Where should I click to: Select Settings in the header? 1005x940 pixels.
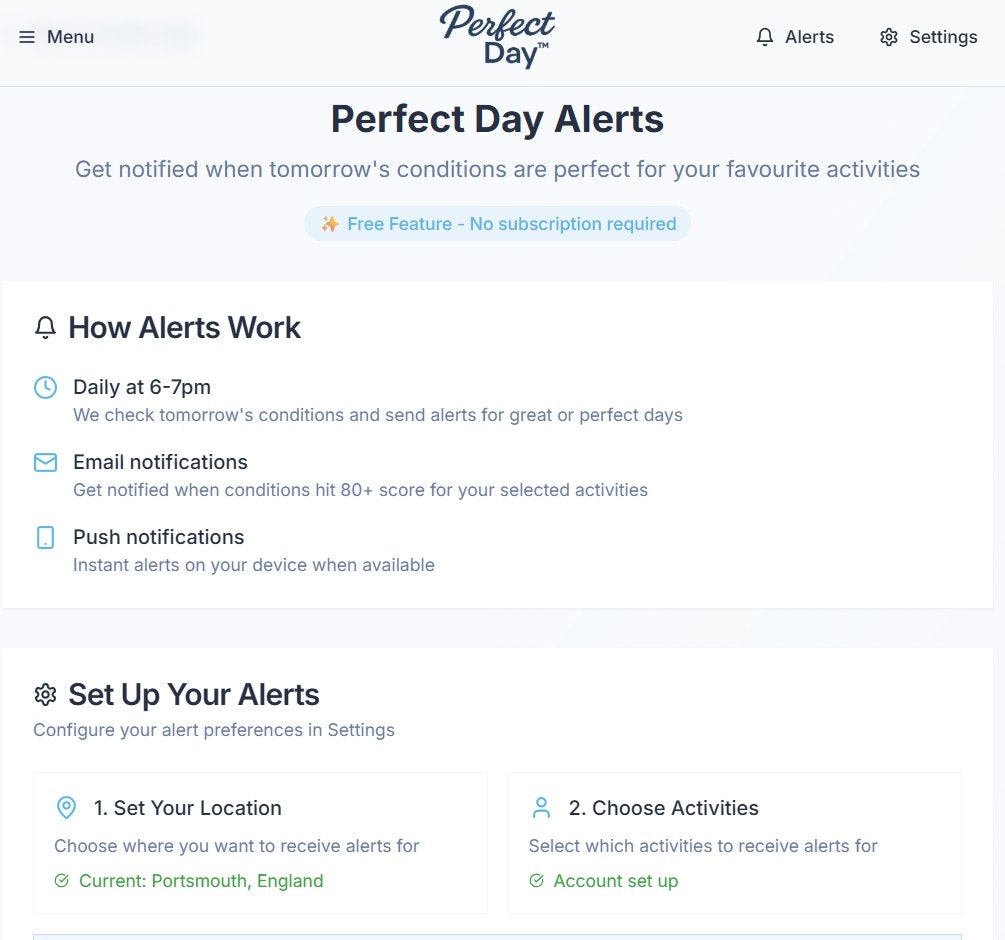tap(928, 37)
